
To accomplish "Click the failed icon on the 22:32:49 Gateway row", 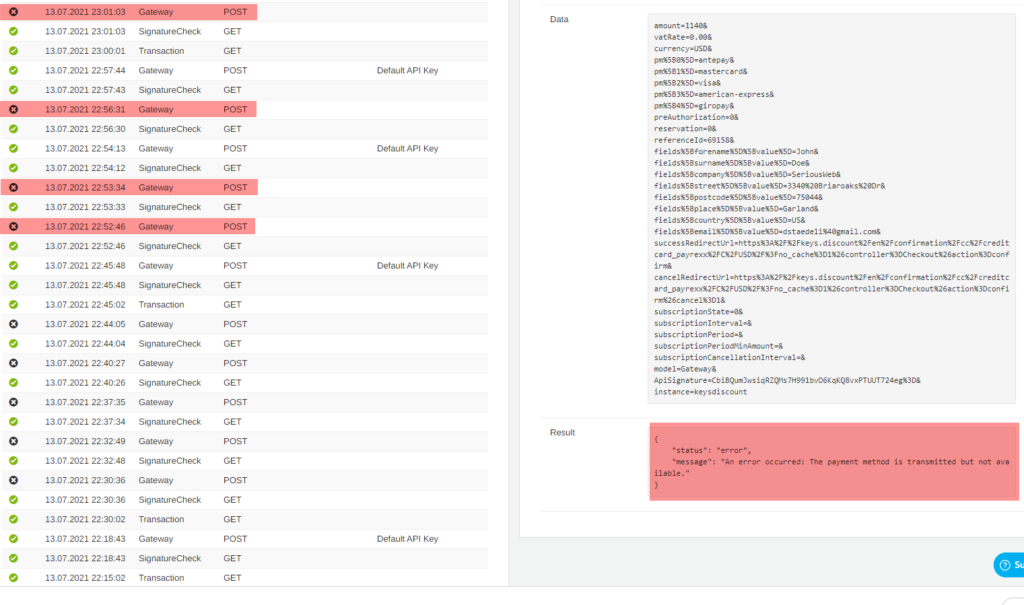I will [13, 442].
